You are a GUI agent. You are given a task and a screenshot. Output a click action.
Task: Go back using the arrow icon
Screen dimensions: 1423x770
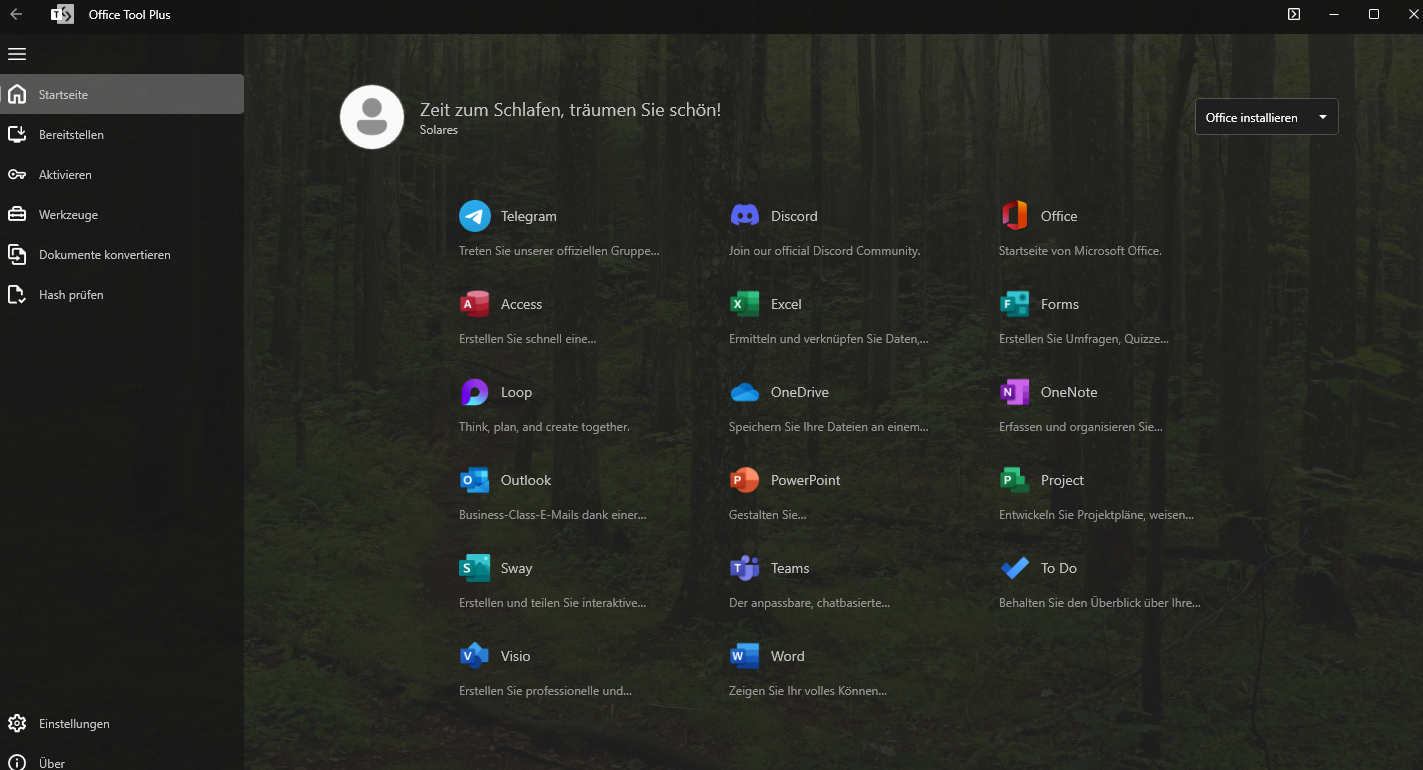16,14
